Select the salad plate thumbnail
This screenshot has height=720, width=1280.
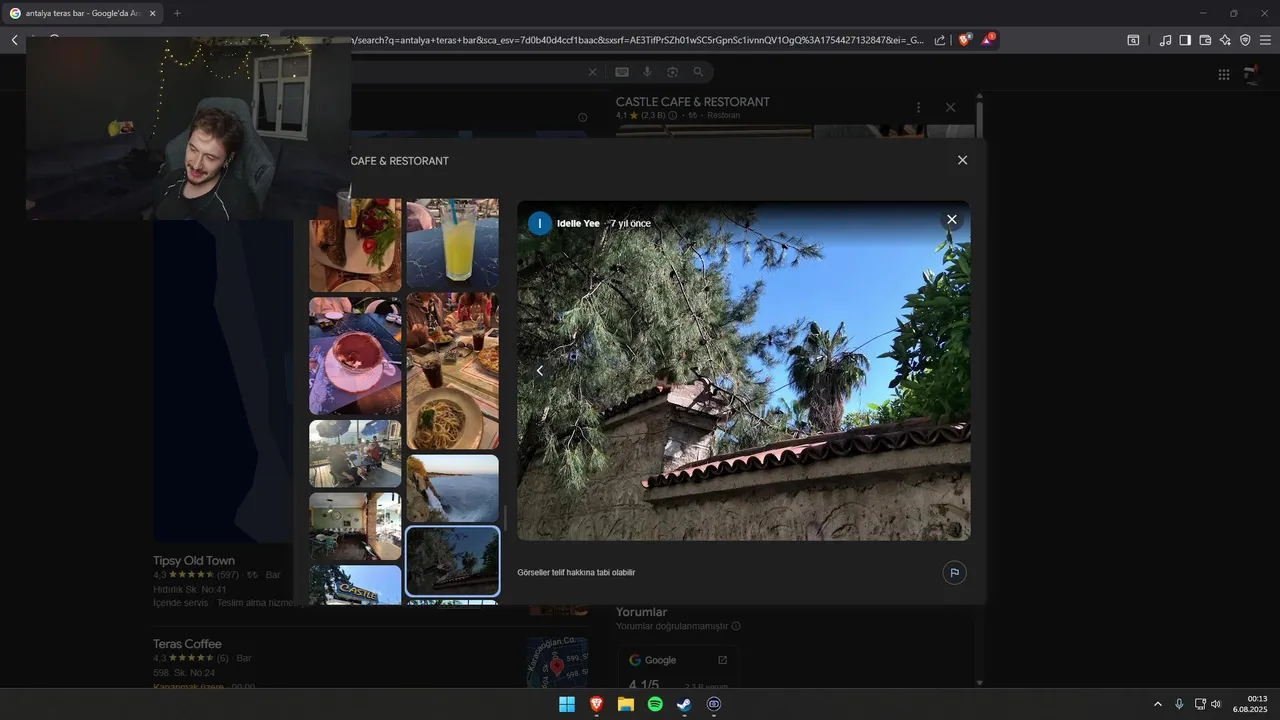coord(355,245)
